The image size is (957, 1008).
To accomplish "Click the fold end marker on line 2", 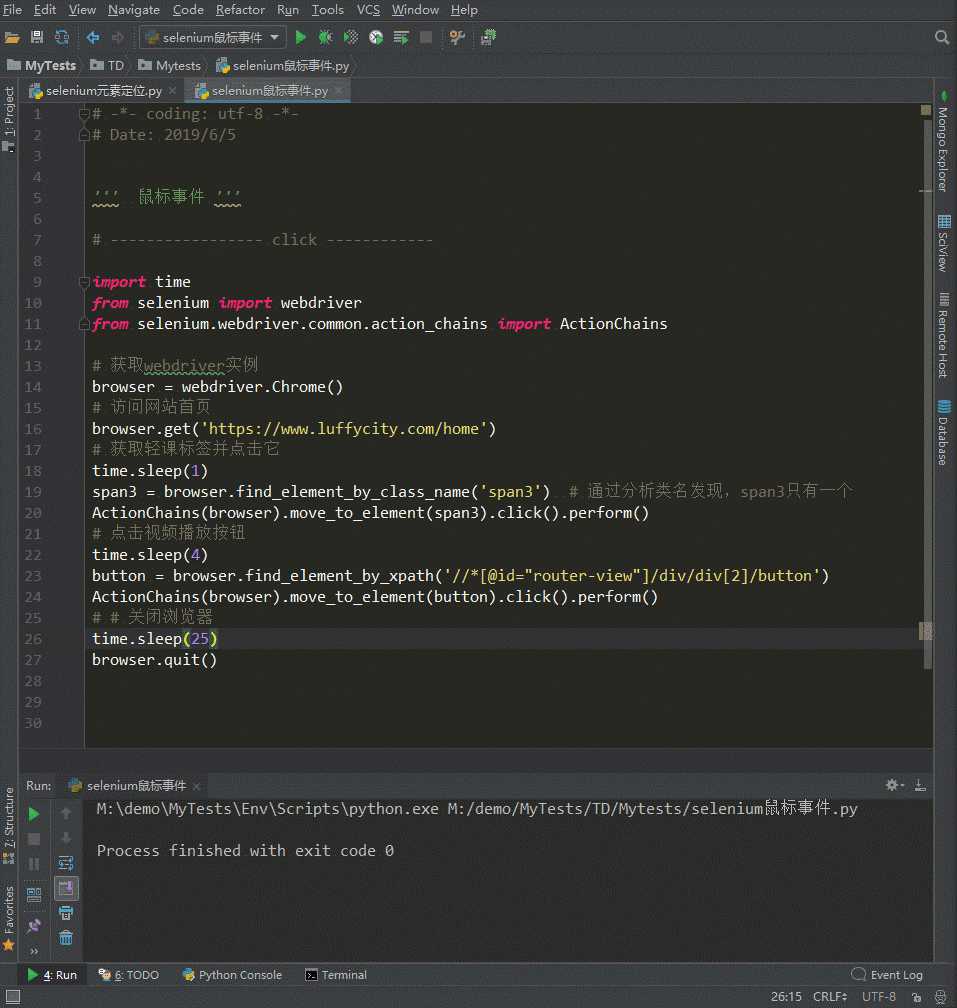I will point(84,135).
